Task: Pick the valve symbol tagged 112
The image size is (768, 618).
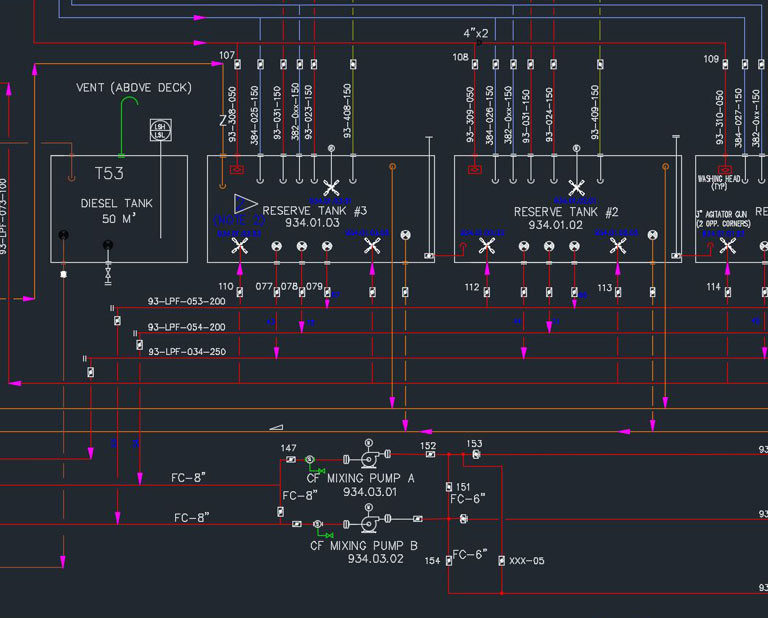Action: (486, 292)
